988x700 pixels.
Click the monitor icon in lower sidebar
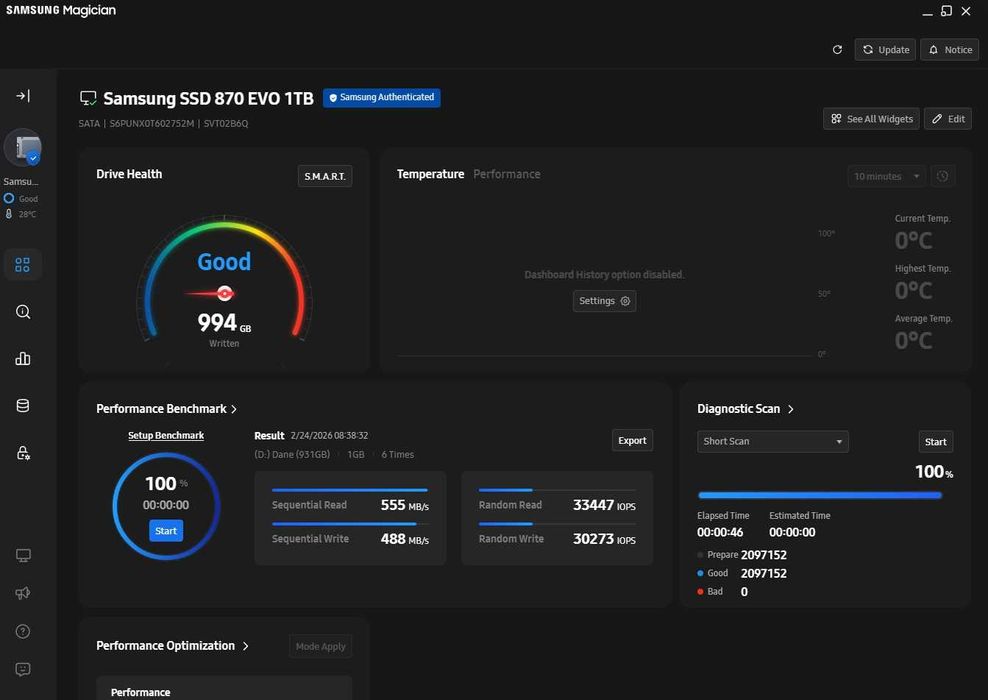[23, 555]
